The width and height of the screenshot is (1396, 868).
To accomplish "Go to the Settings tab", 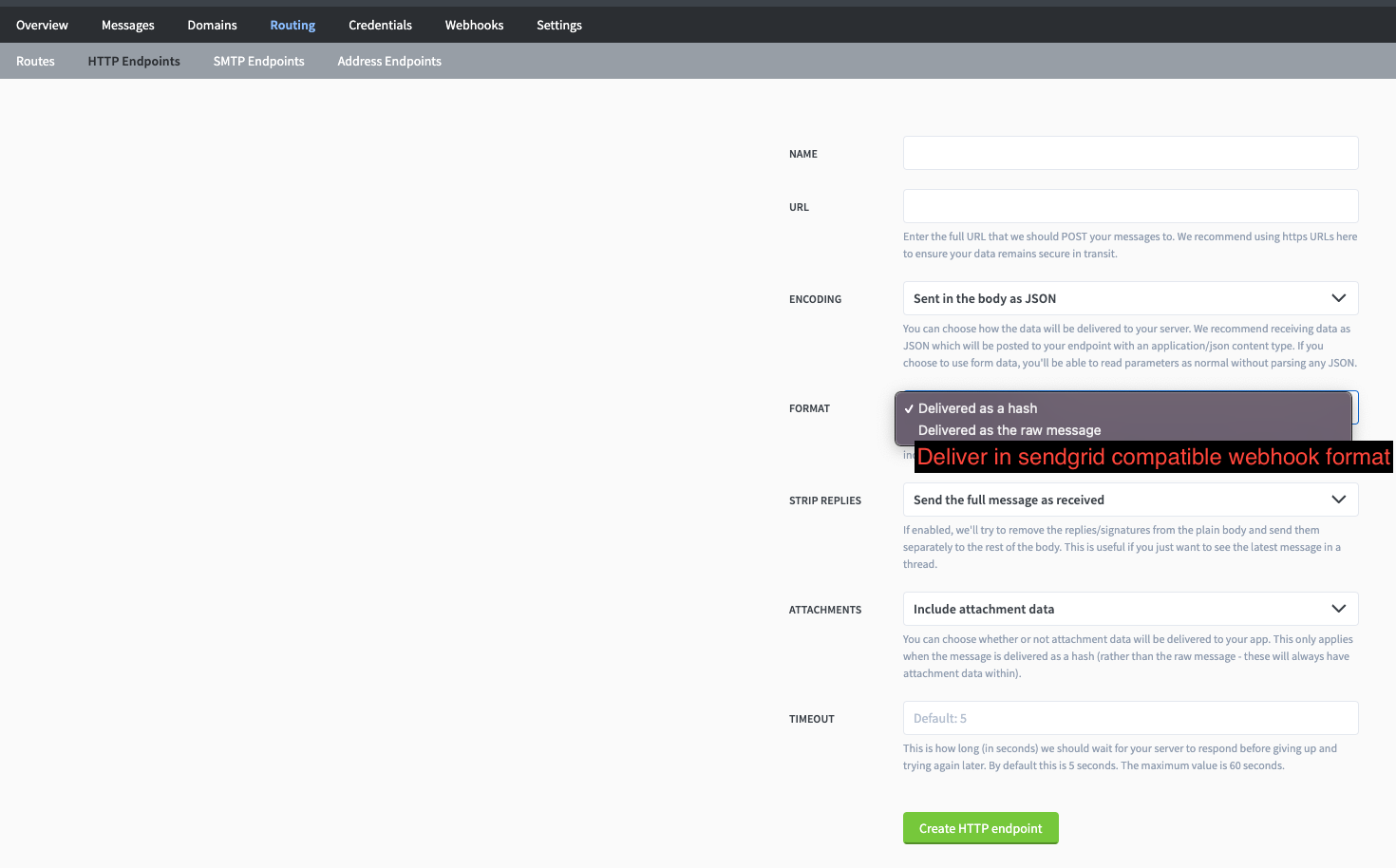I will tap(559, 25).
